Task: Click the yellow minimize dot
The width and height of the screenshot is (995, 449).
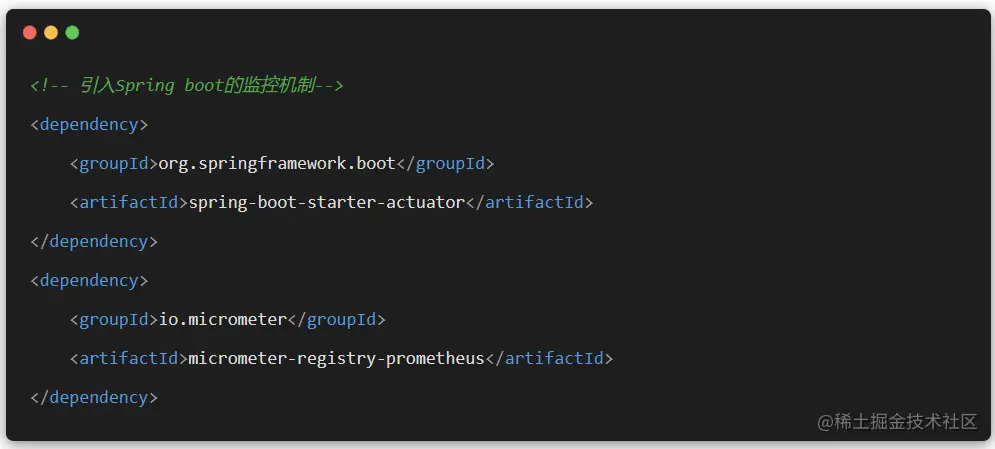Action: 51,32
